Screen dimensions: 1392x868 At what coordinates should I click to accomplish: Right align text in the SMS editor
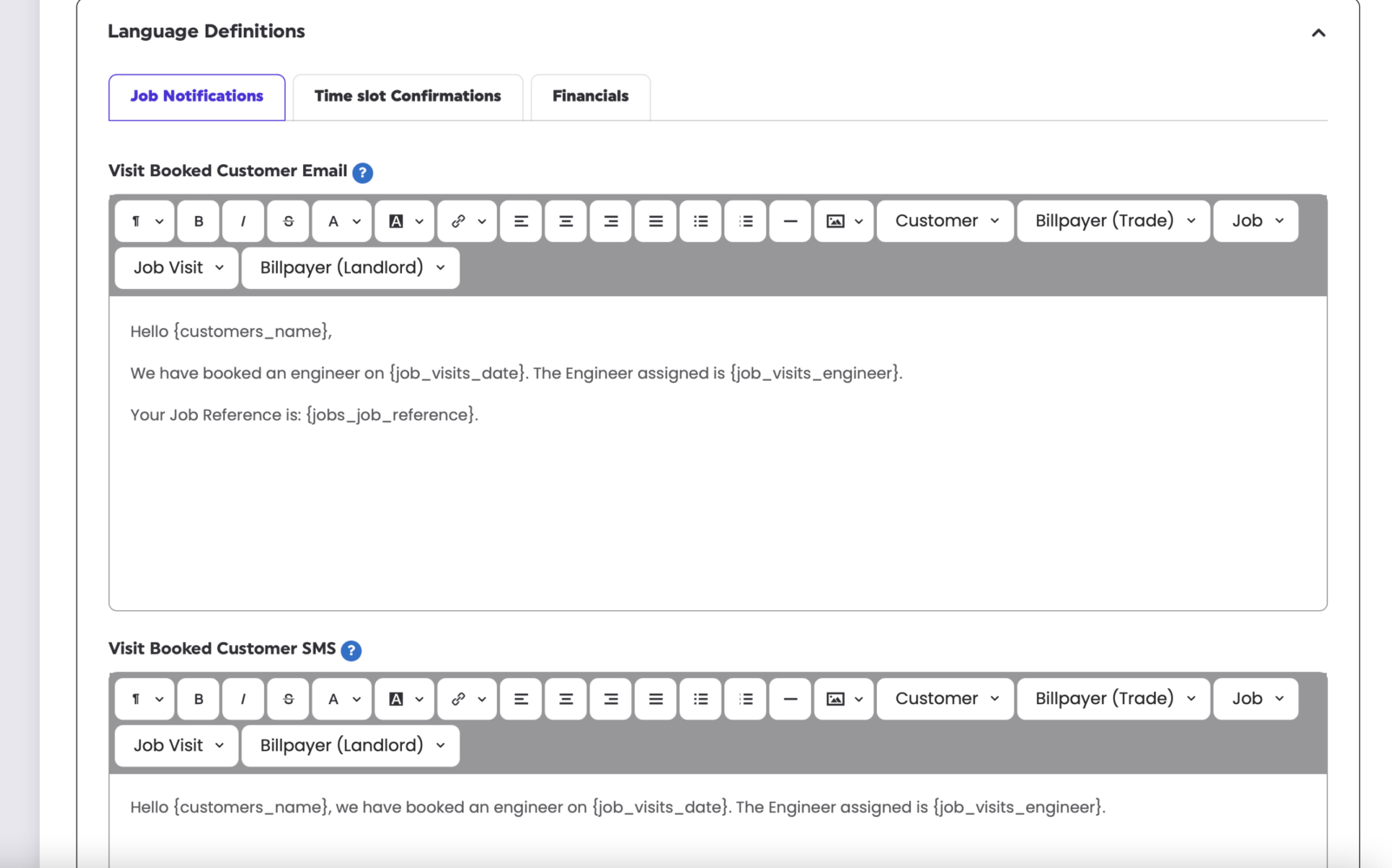click(610, 699)
